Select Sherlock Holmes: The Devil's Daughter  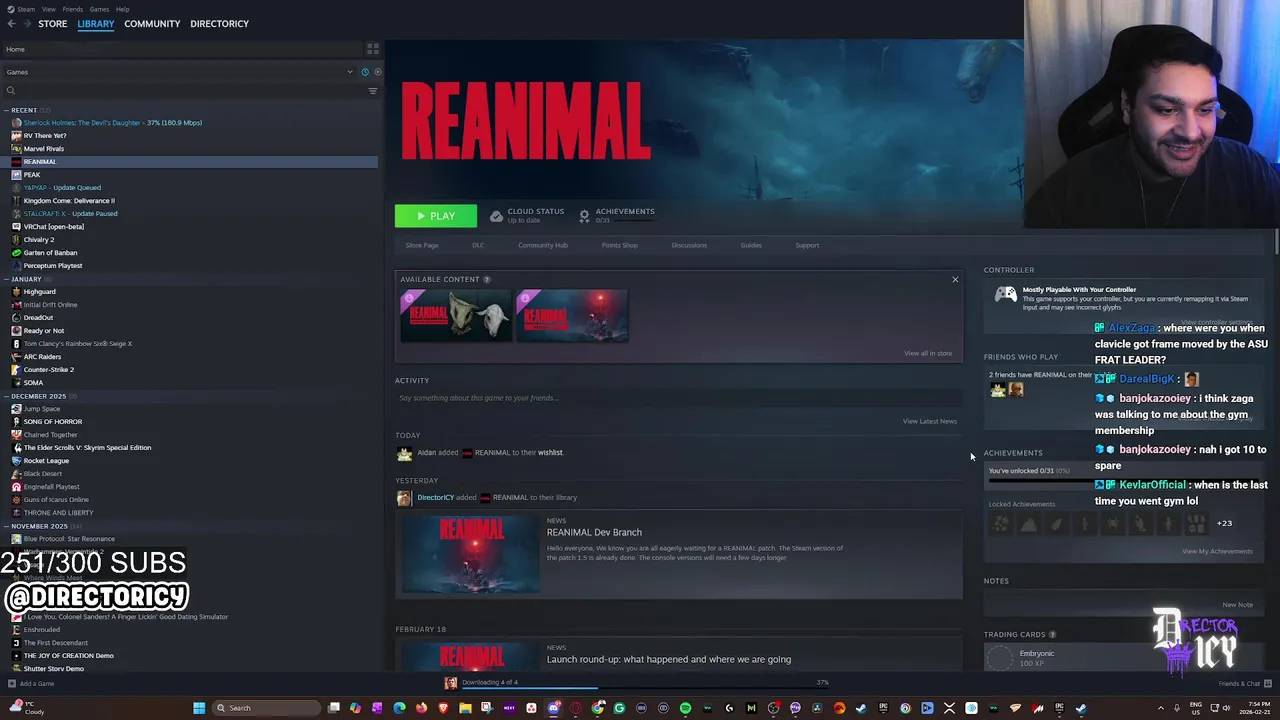click(112, 123)
